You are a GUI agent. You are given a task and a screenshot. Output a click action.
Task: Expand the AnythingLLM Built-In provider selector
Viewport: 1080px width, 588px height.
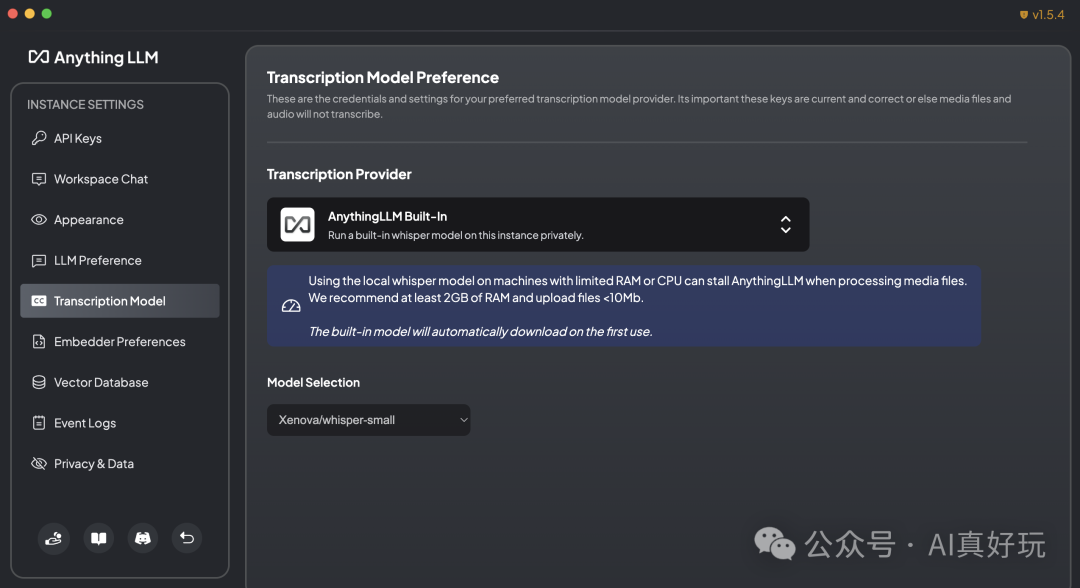537,224
